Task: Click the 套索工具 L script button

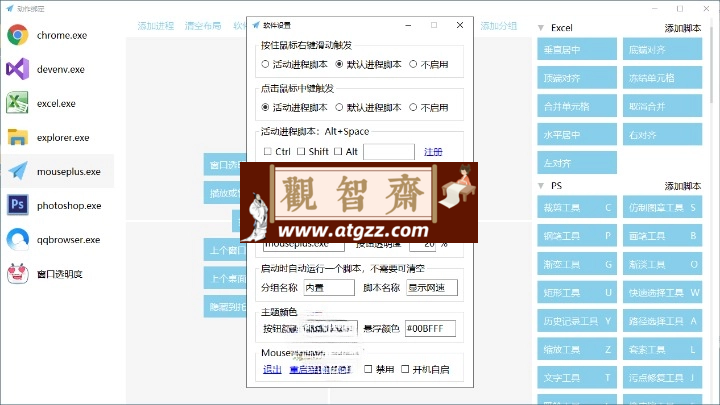Action: click(663, 349)
